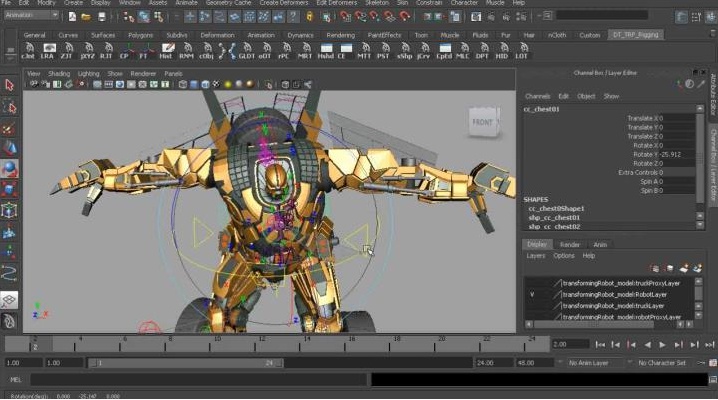Toggle snap to curves magnet icon
The height and width of the screenshot is (400, 718).
coord(360,17)
